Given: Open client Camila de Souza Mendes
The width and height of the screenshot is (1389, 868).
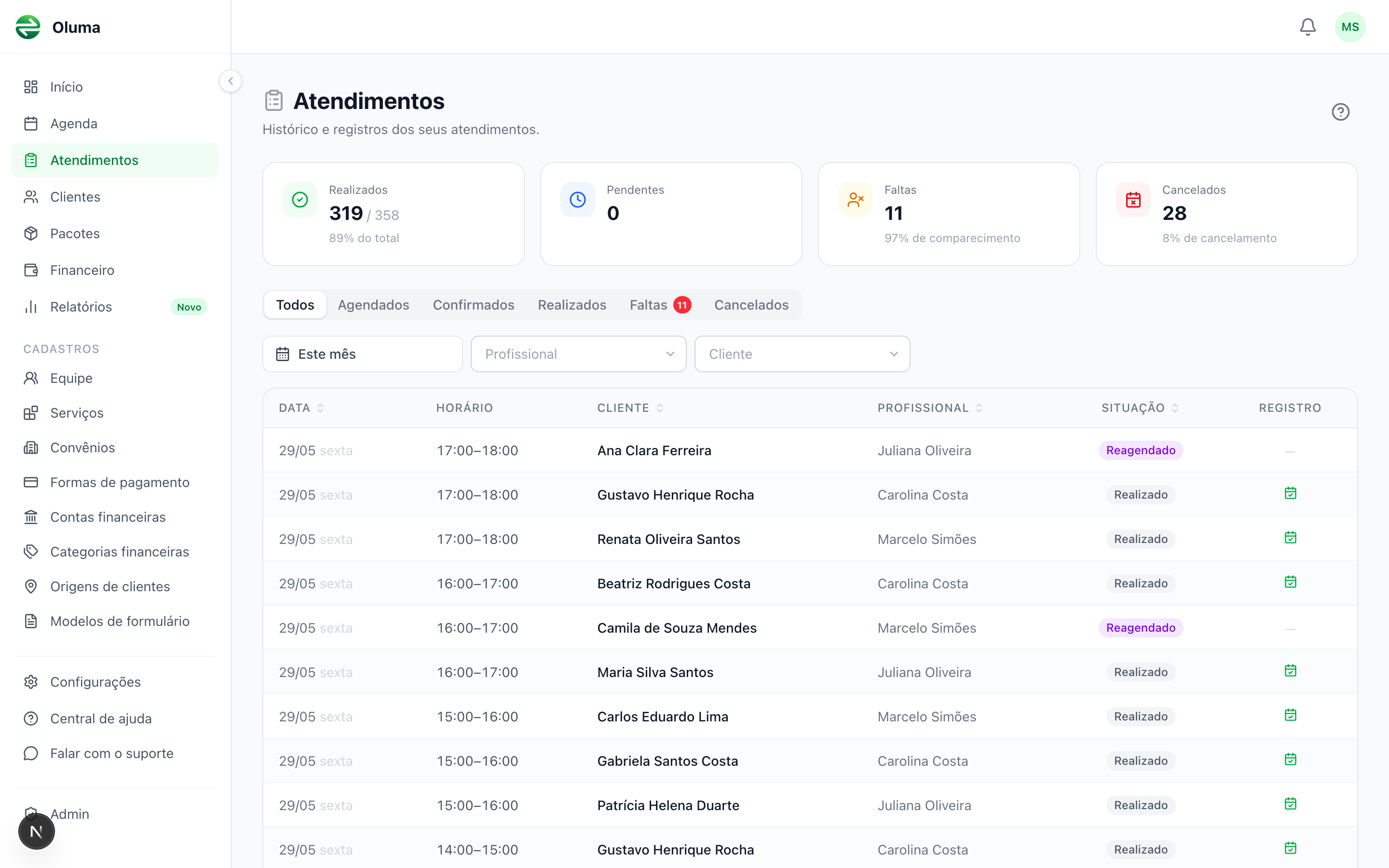Looking at the screenshot, I should tap(677, 628).
